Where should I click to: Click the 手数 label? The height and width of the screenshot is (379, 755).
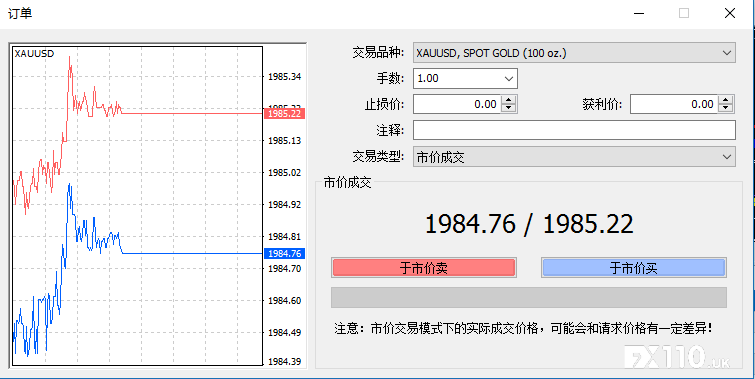(391, 78)
